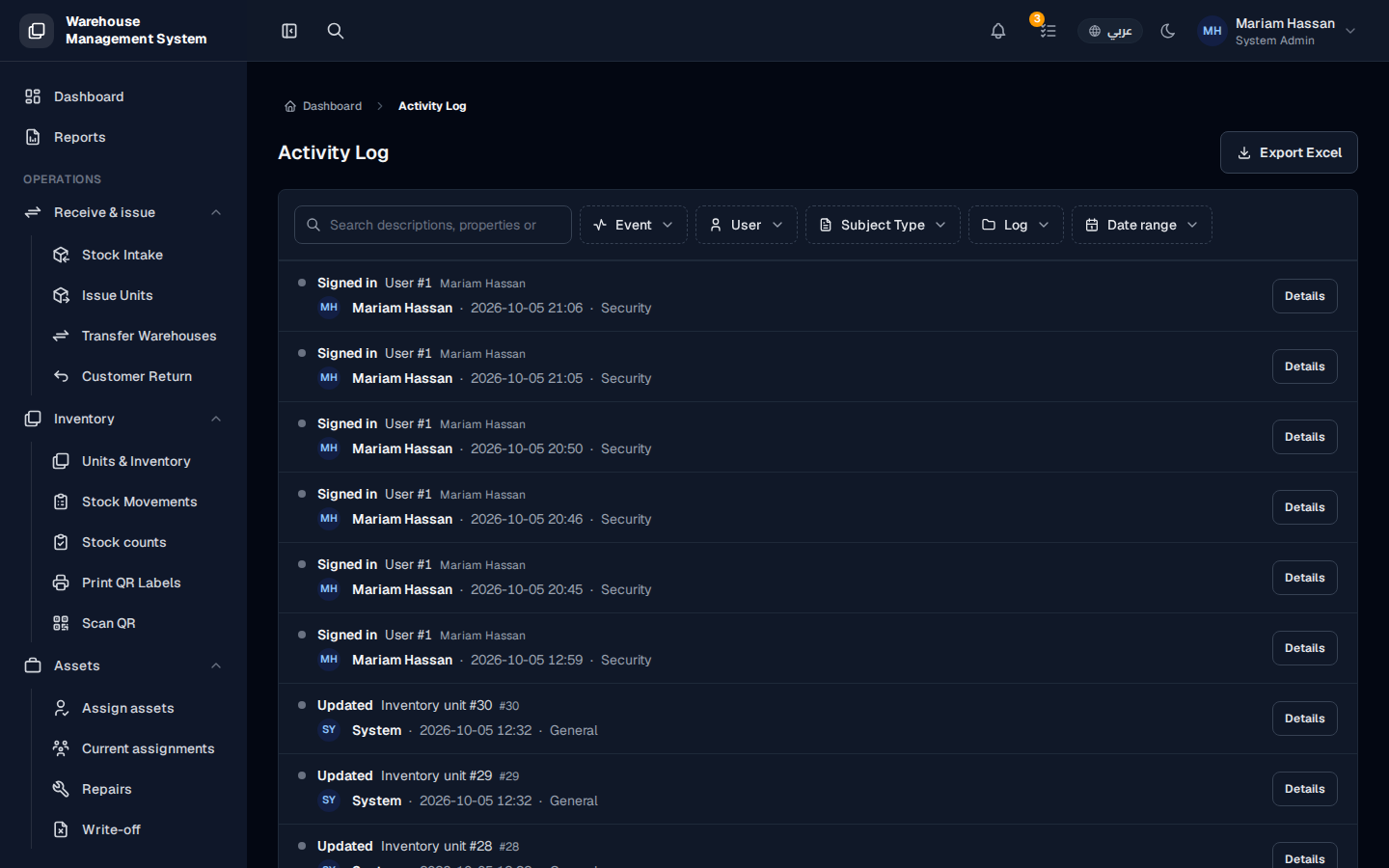Click the Dashboard breadcrumb link
1389x868 pixels.
(x=323, y=106)
